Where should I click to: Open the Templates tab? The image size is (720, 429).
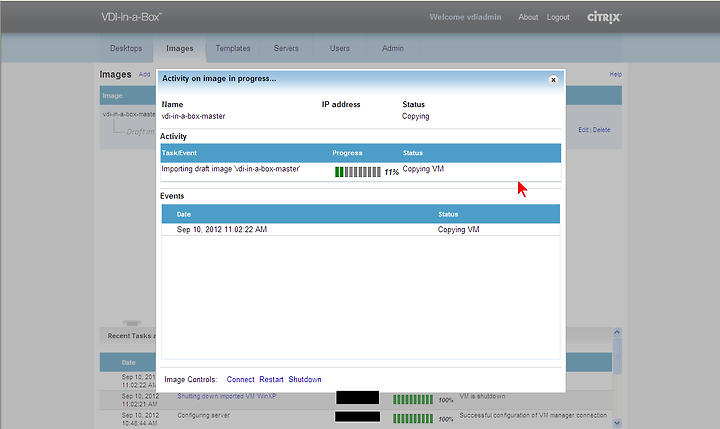[x=233, y=48]
